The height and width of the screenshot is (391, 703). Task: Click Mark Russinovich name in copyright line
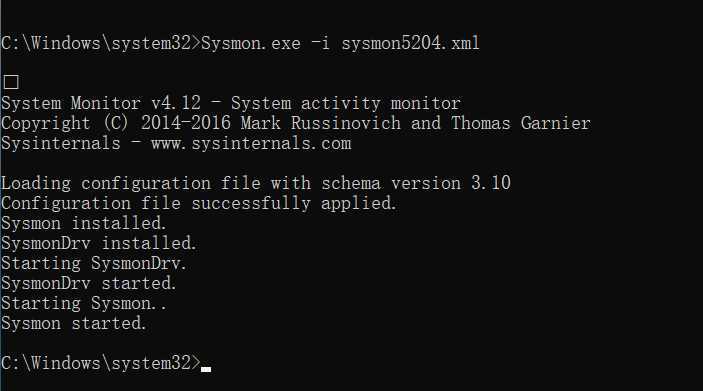(321, 123)
